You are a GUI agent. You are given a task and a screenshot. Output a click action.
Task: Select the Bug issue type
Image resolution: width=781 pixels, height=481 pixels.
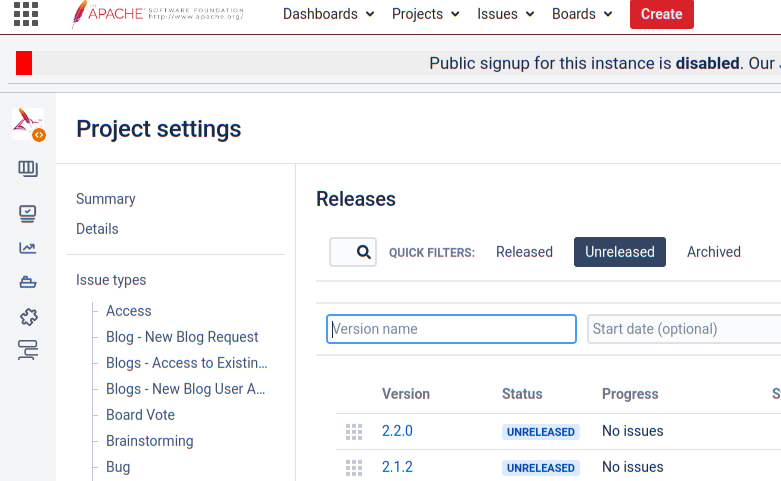point(118,467)
